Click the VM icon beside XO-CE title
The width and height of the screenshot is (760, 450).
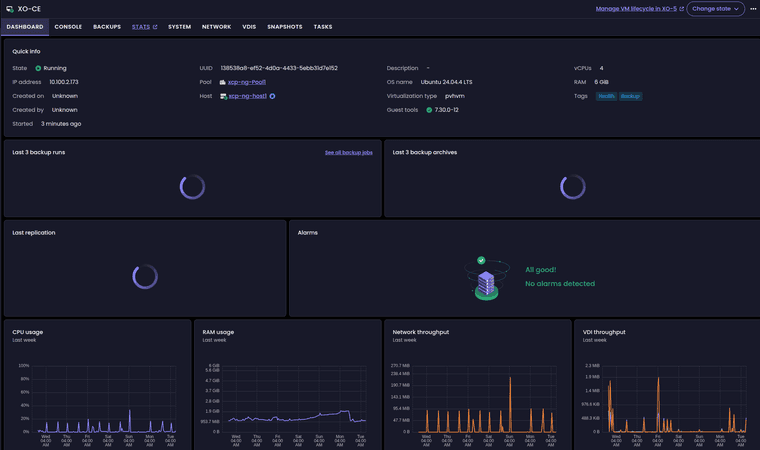[9, 8]
